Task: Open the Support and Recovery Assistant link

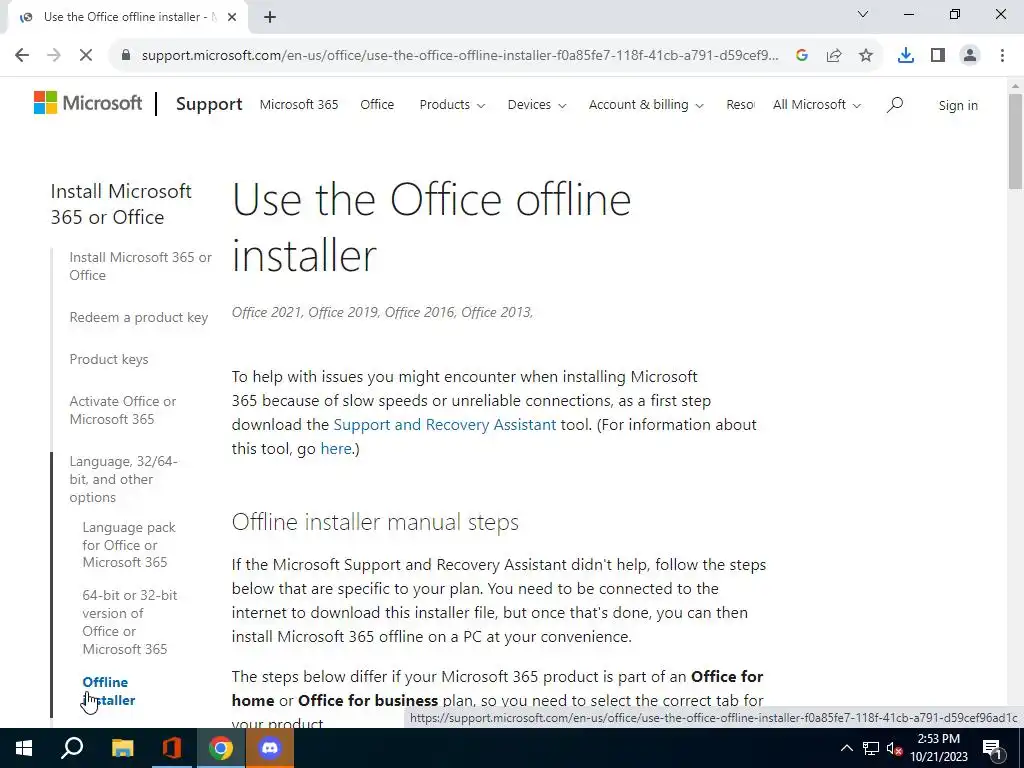Action: (x=445, y=424)
